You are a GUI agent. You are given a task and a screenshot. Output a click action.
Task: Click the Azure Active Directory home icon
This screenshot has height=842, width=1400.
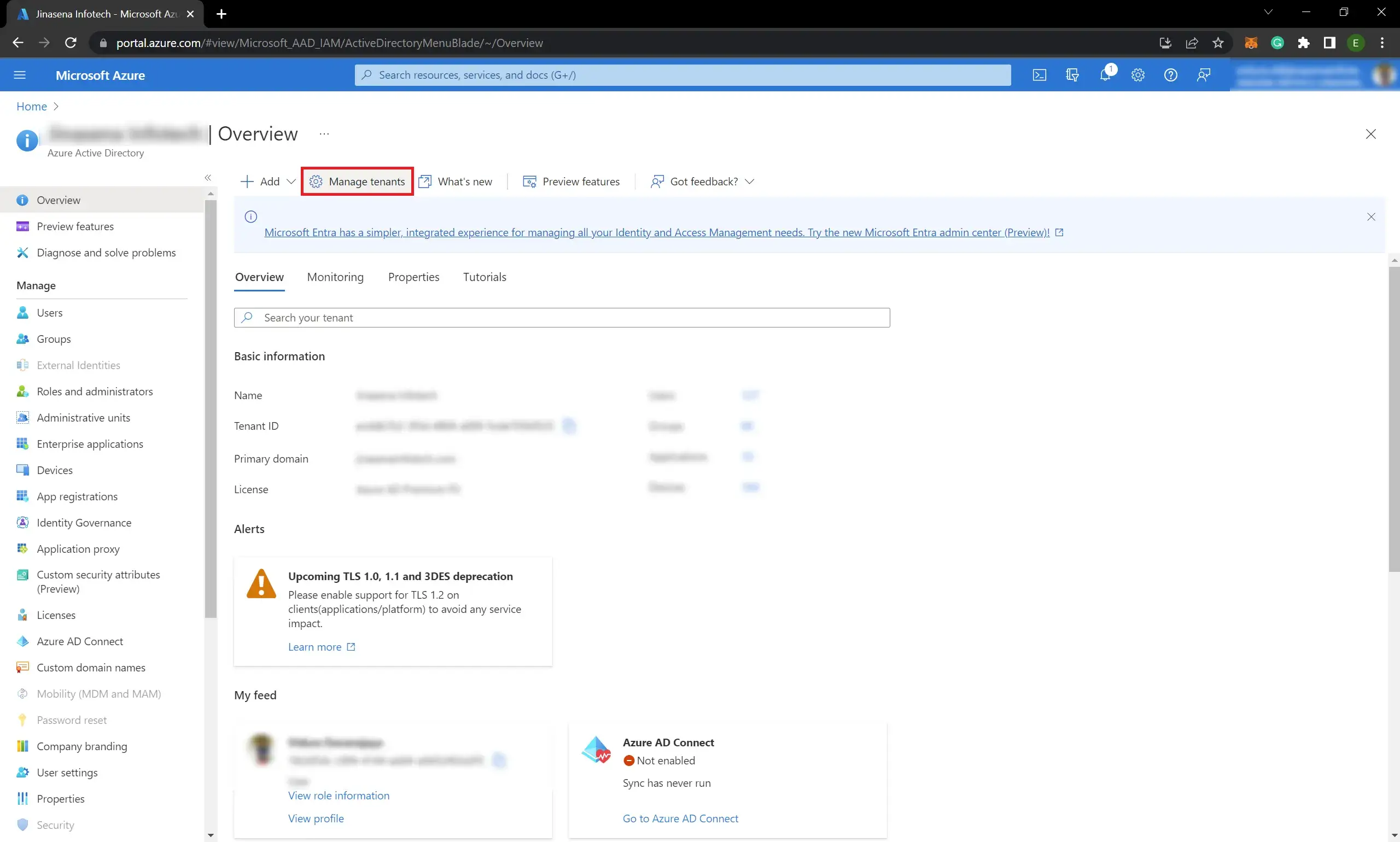27,139
